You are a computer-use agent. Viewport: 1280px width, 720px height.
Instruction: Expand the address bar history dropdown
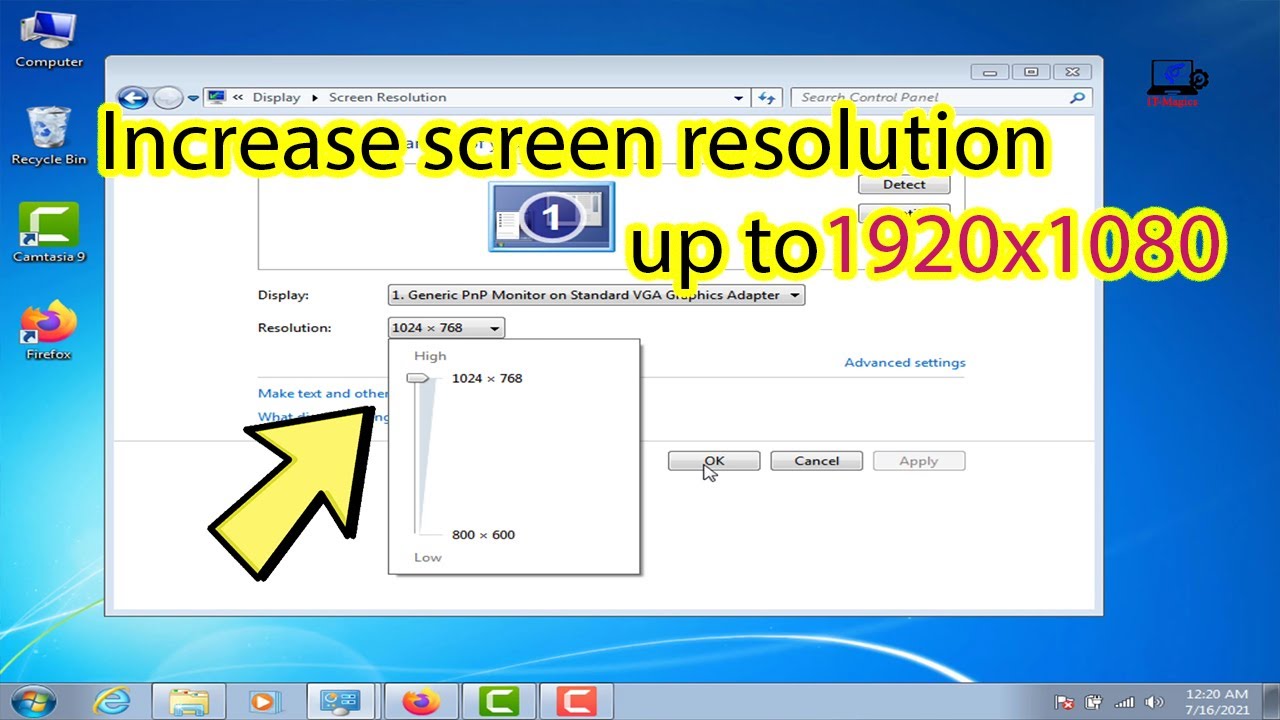tap(739, 98)
